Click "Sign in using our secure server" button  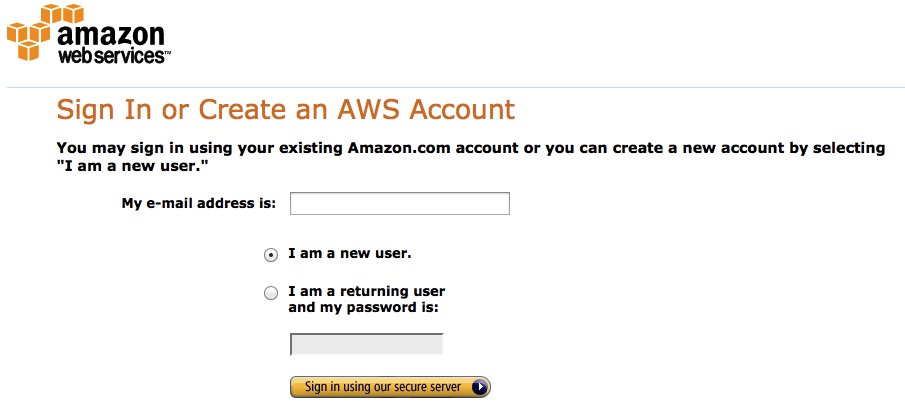coord(390,387)
